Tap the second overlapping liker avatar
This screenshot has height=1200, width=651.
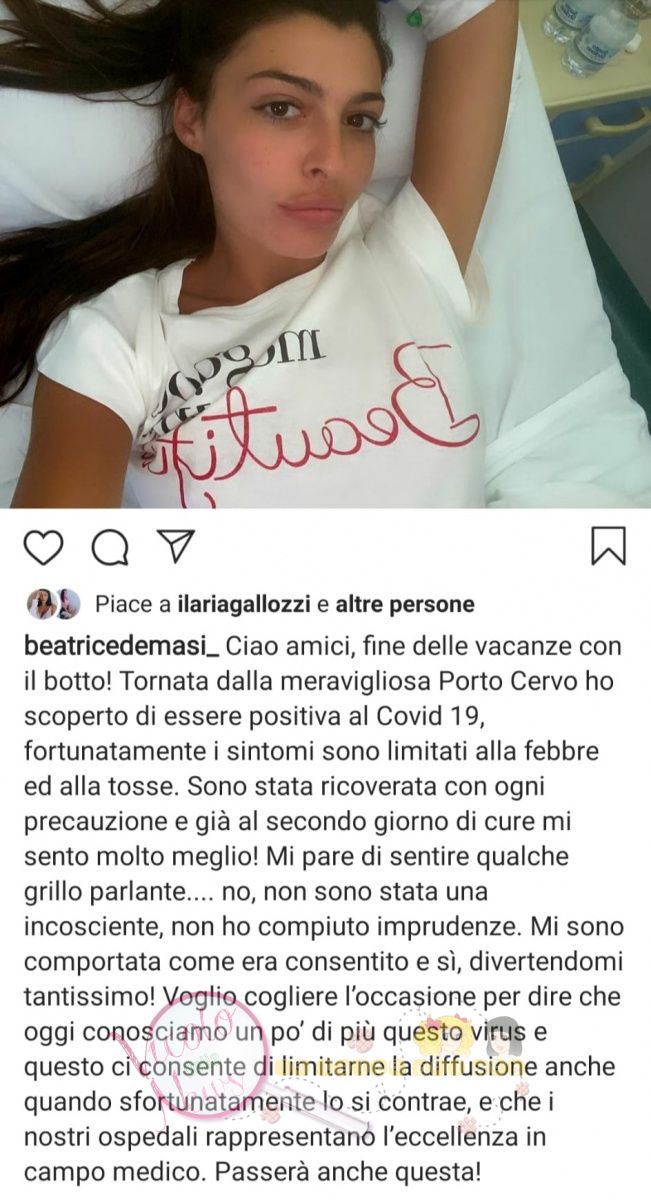67,604
